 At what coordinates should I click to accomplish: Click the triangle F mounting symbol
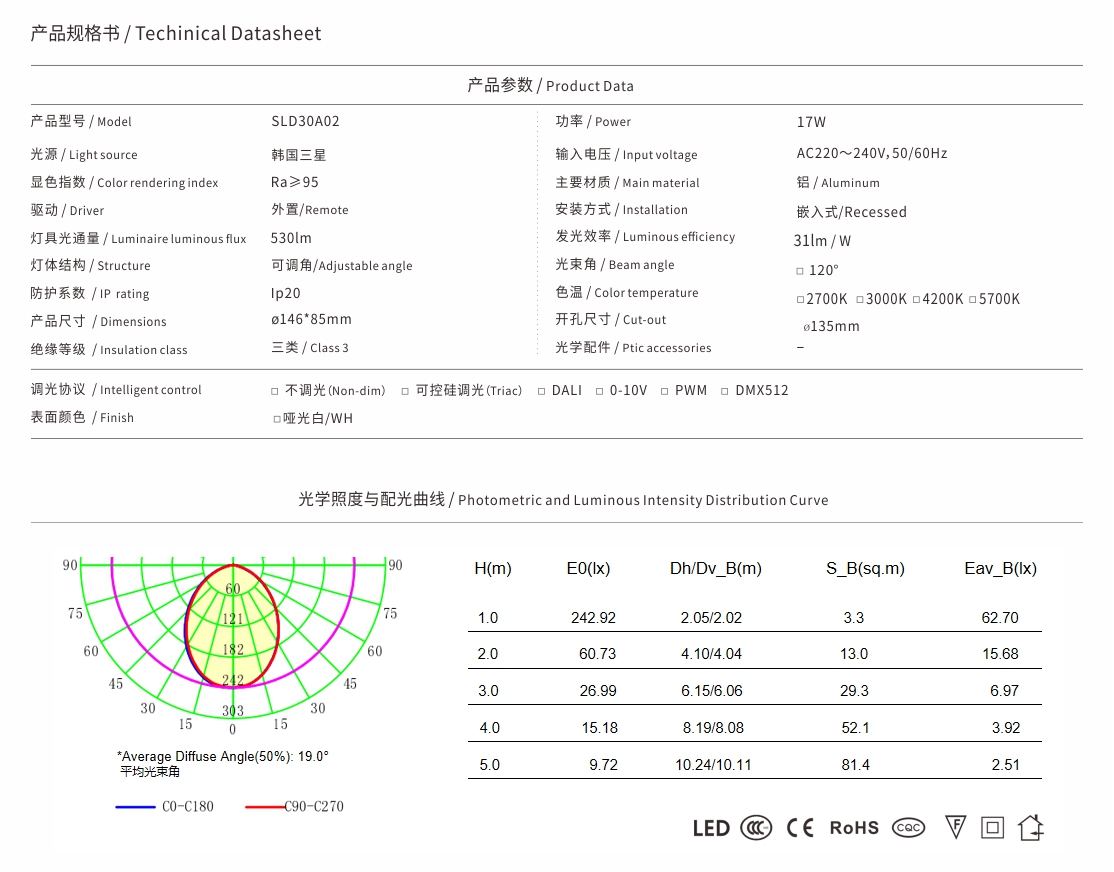(956, 827)
